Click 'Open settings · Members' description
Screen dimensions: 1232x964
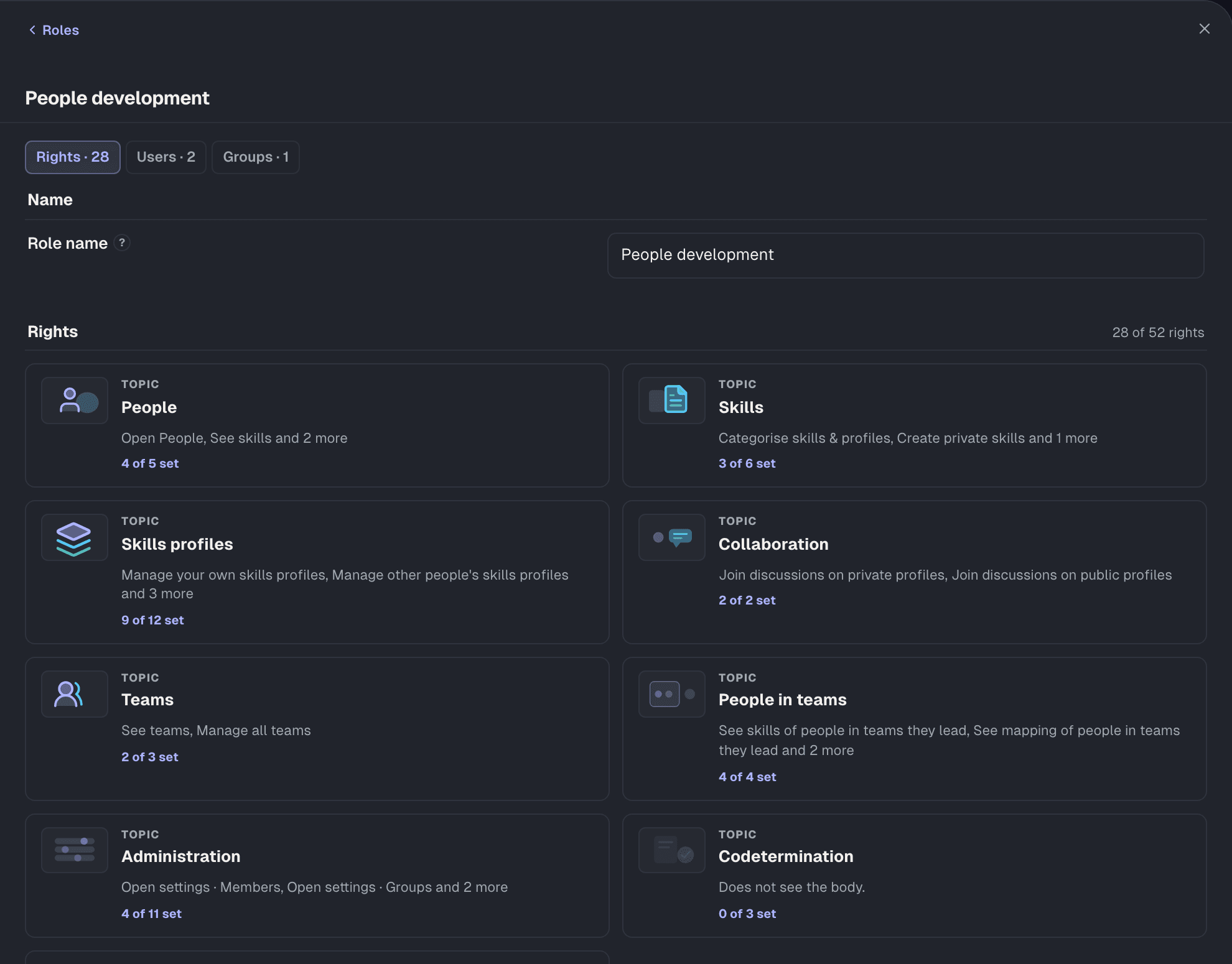point(314,888)
